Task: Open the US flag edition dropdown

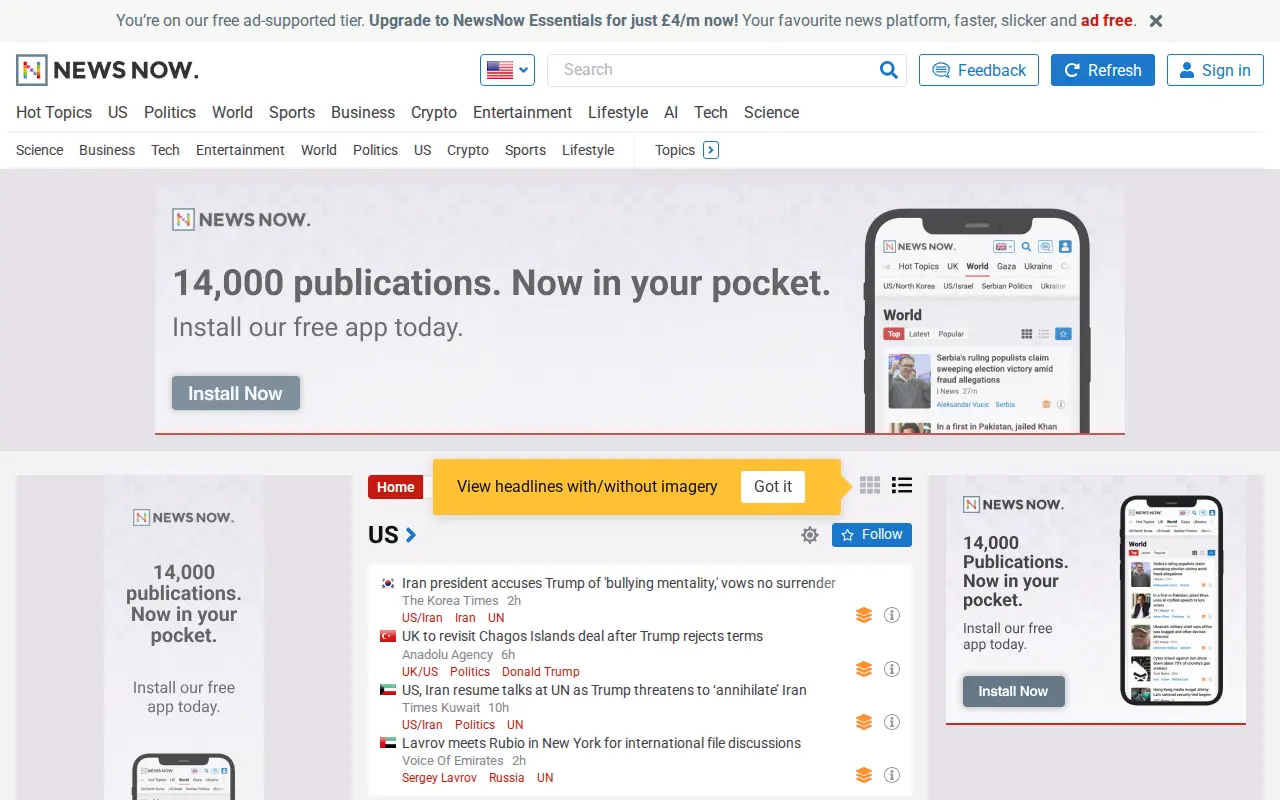Action: pos(507,70)
